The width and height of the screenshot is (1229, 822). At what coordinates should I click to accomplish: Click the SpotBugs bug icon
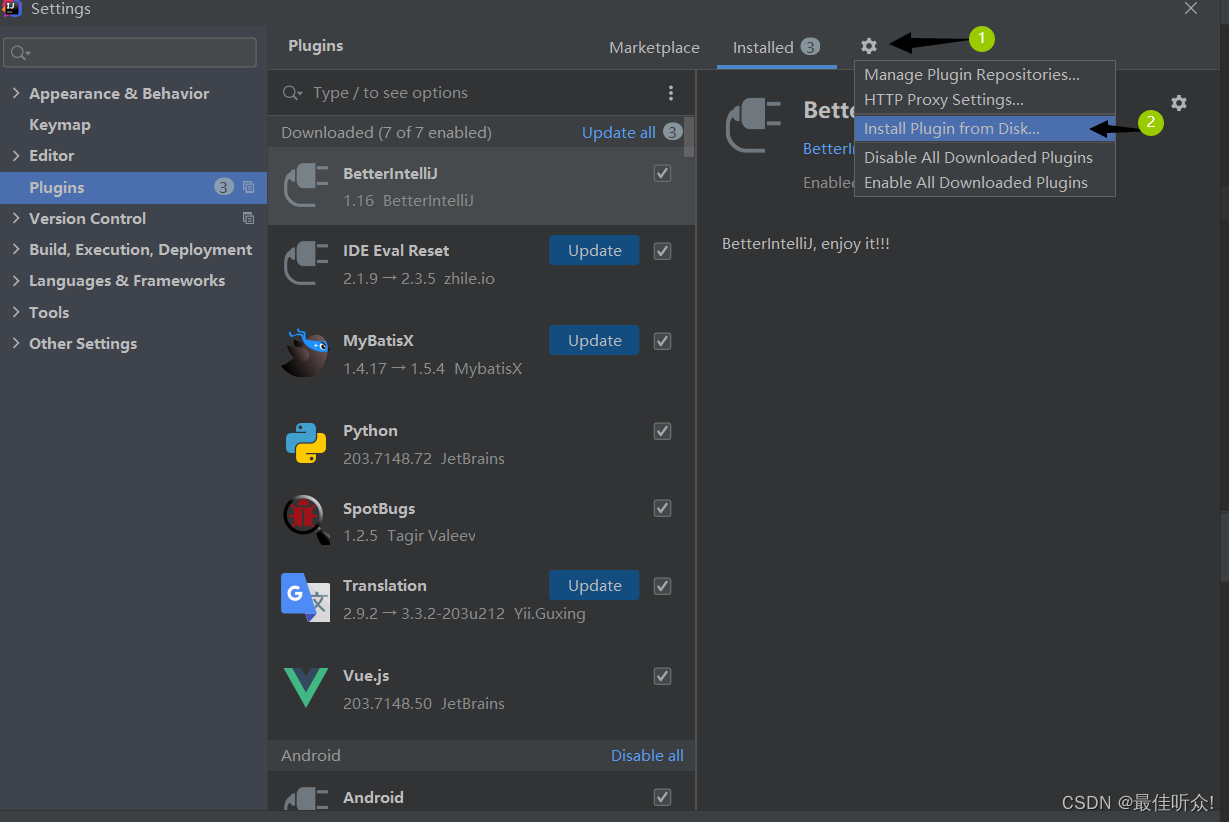306,520
